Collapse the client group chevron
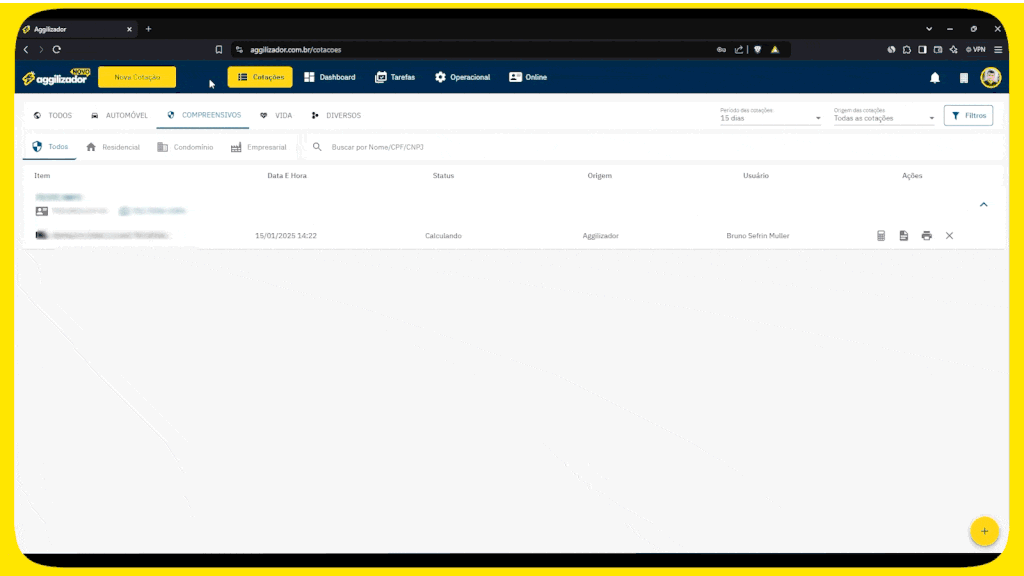 [983, 204]
